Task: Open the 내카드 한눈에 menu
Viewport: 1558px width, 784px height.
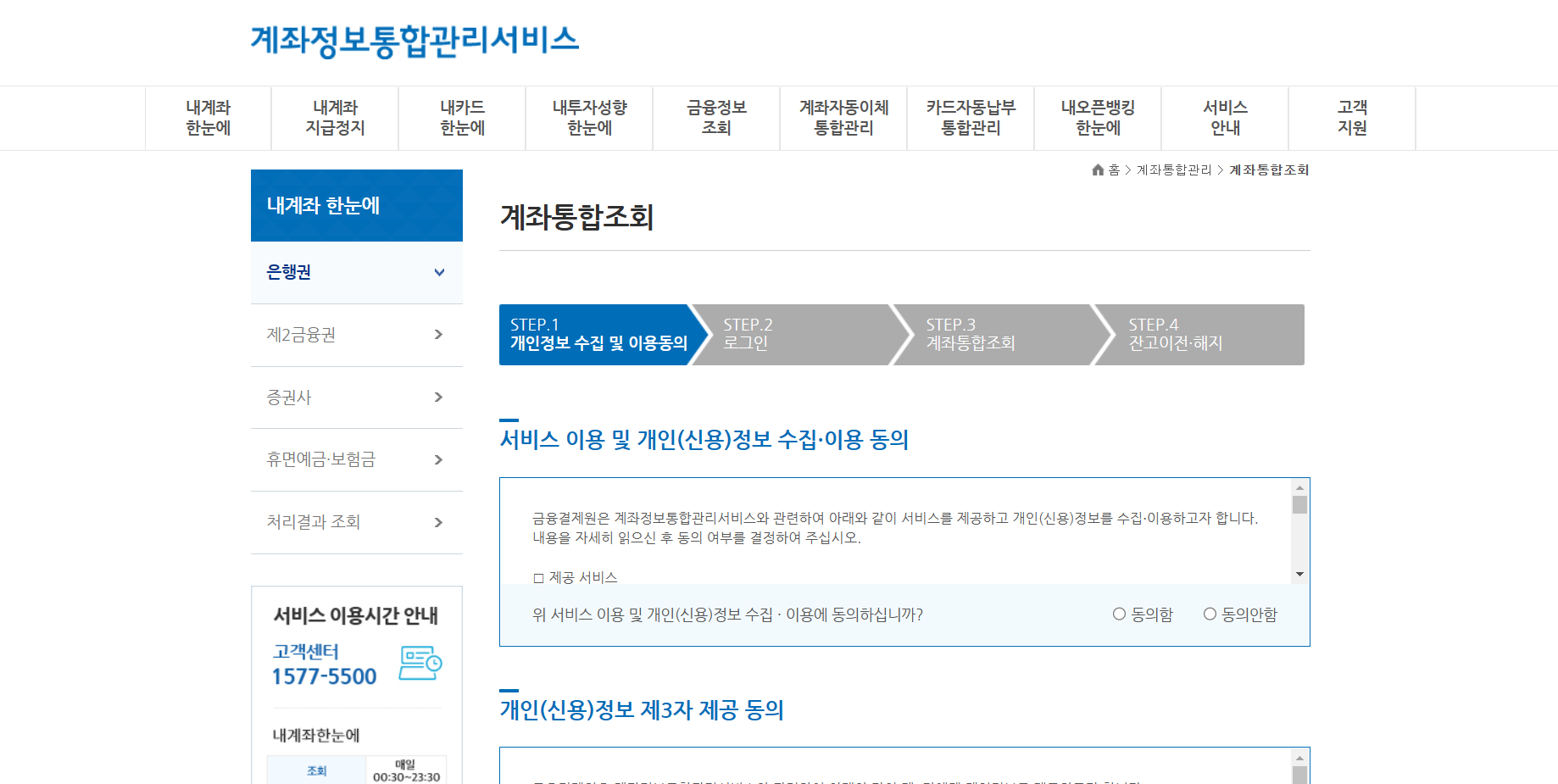Action: pyautogui.click(x=461, y=118)
